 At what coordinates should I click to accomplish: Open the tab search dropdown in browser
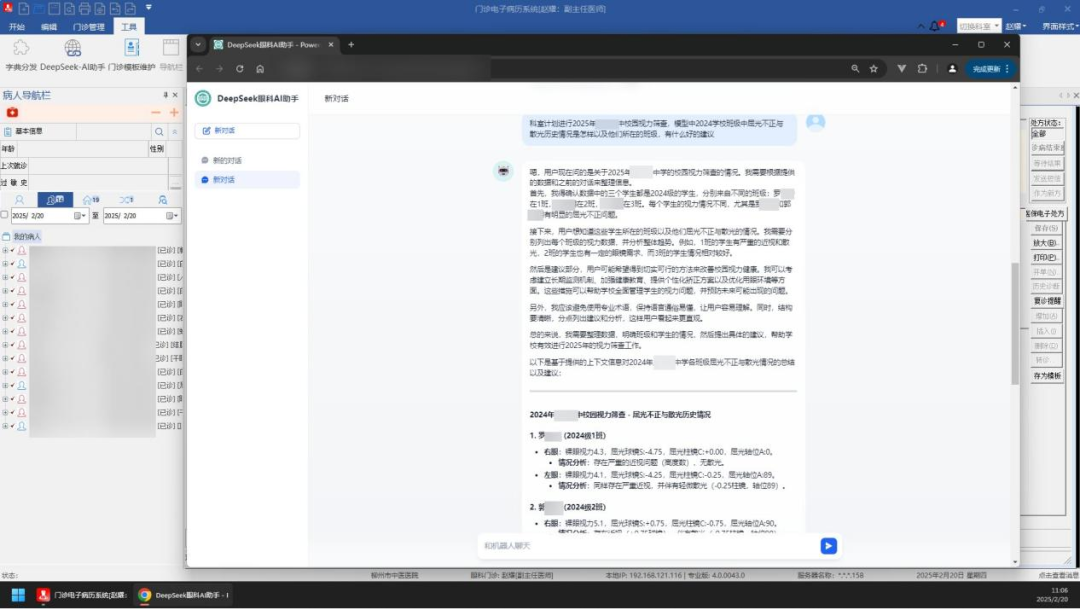coord(198,45)
